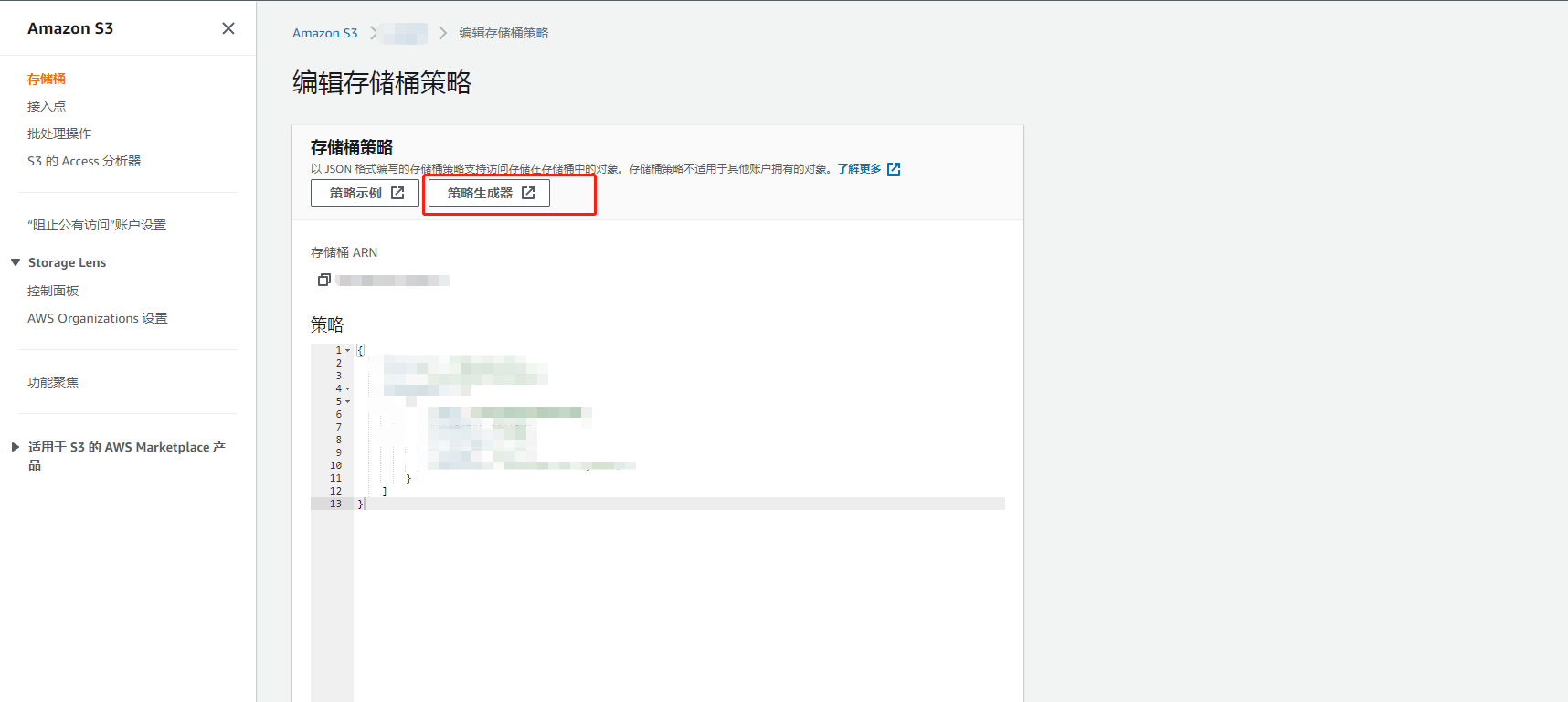Open "阻止公有访问"账户设置 sidebar item
The width and height of the screenshot is (1568, 702).
(97, 225)
